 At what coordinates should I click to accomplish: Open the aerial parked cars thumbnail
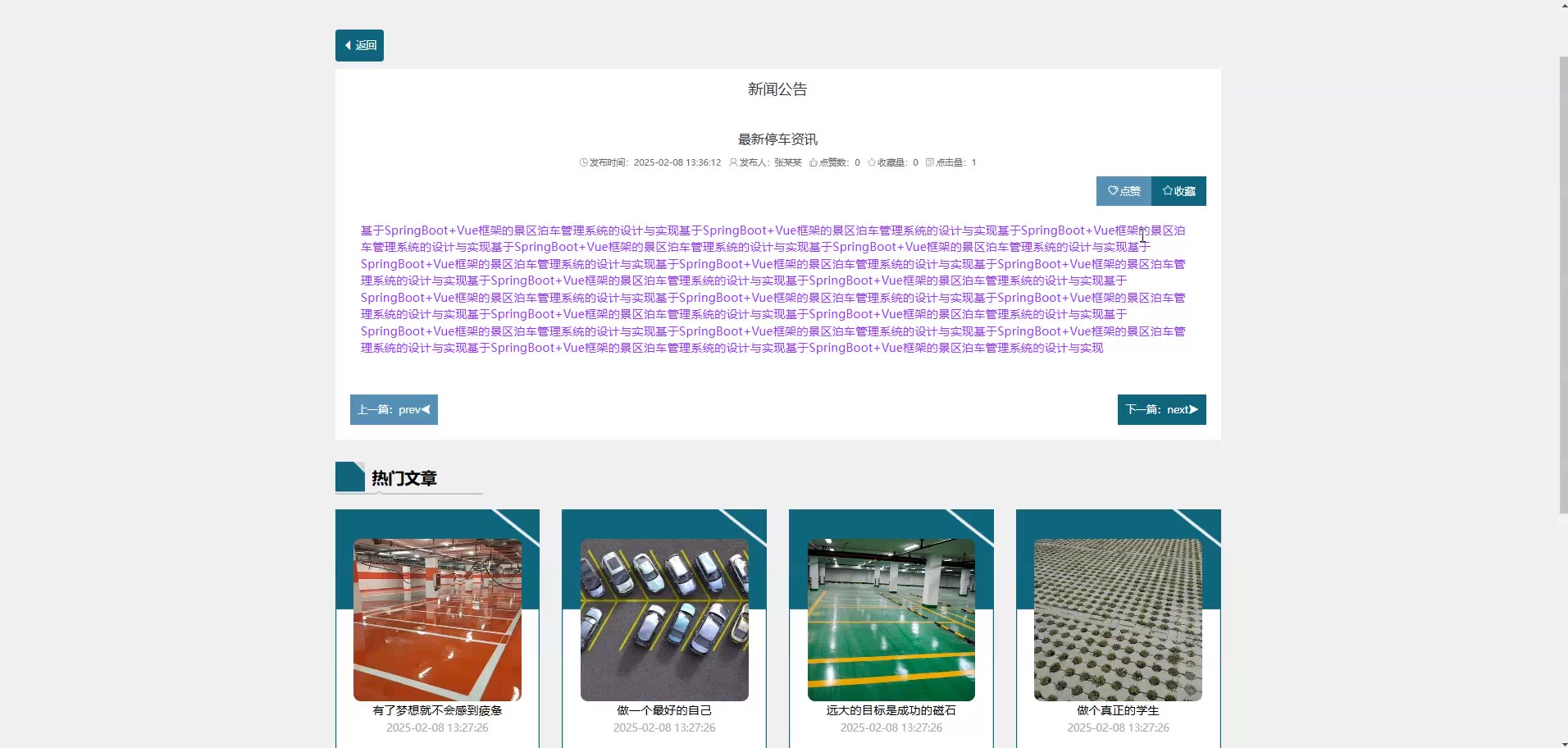pos(664,619)
